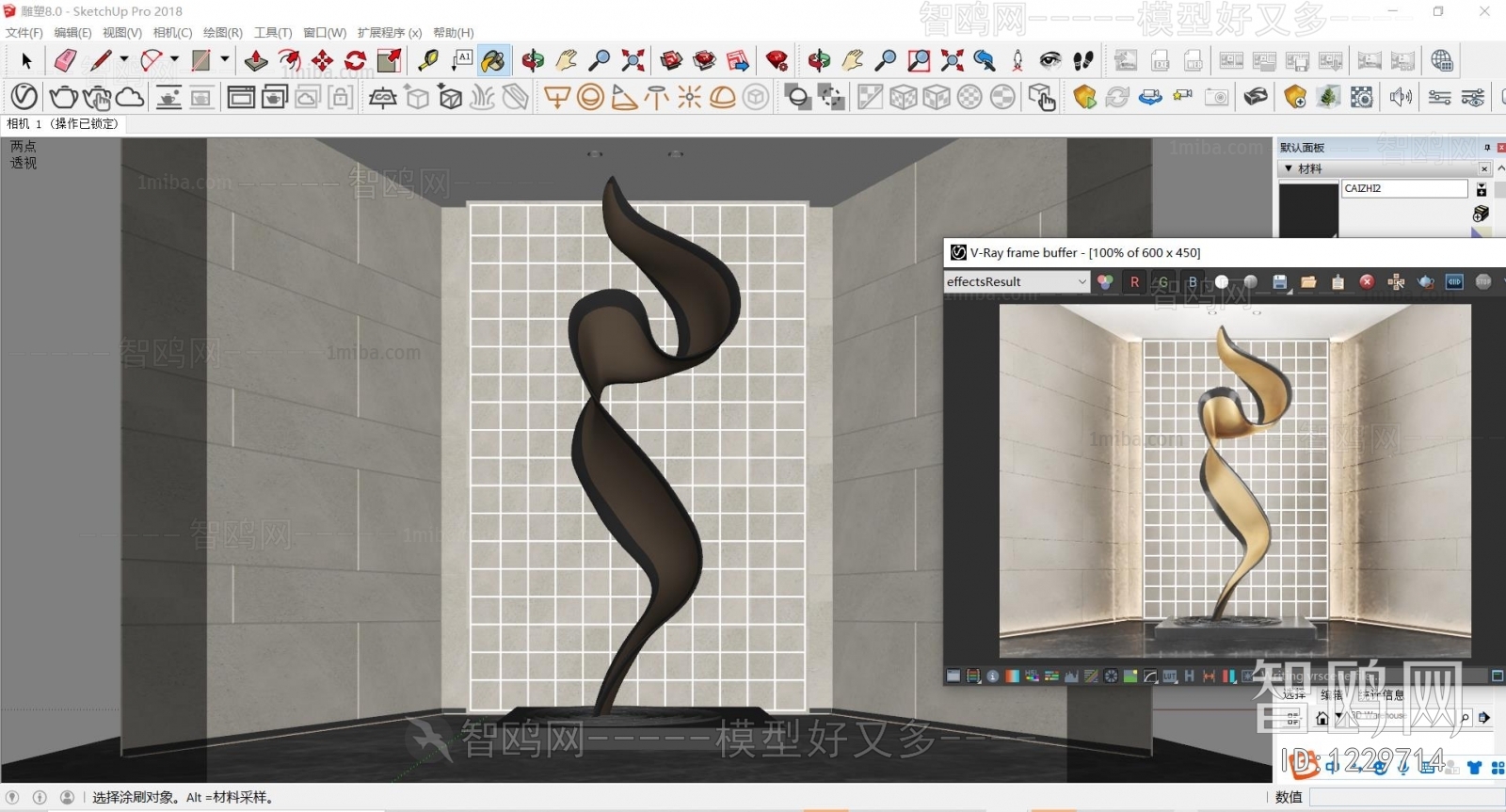
Task: Open the 帮助(H) menu
Action: pos(454,32)
